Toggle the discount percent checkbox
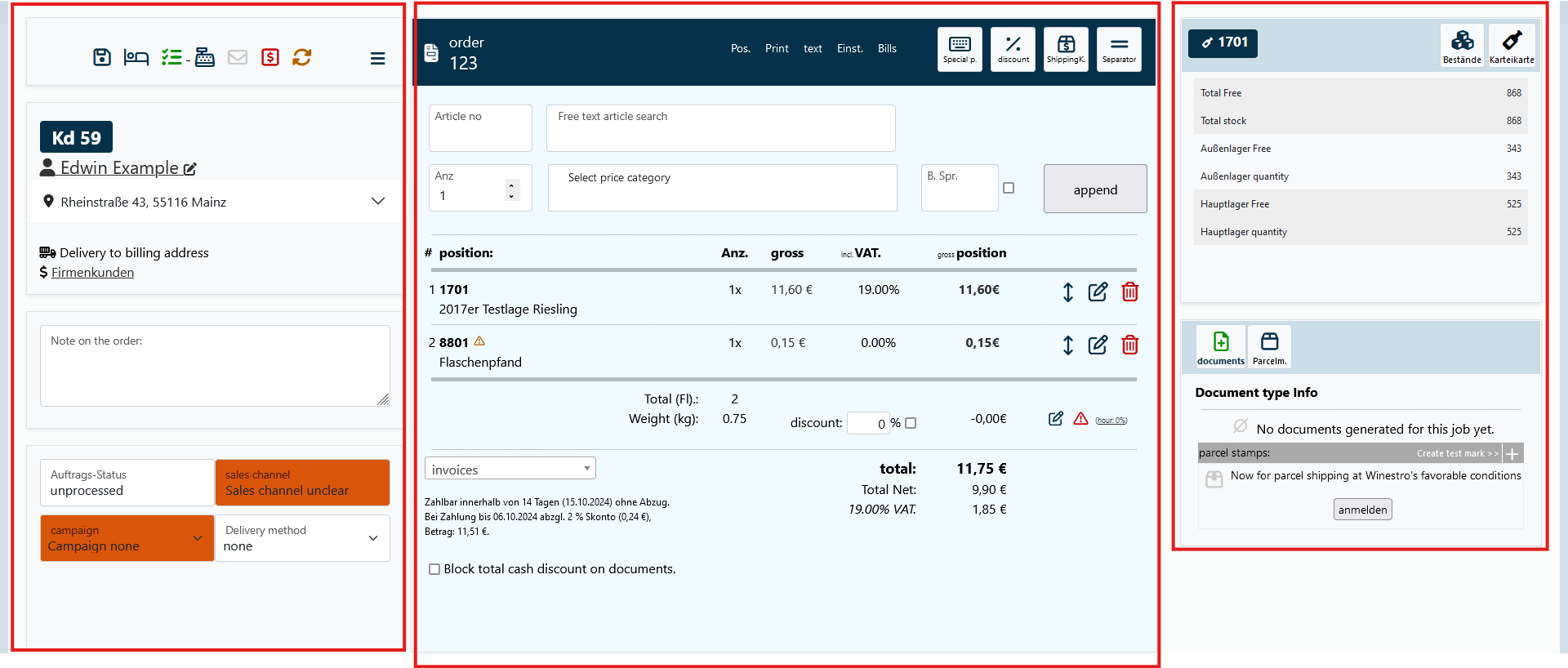 [x=911, y=423]
